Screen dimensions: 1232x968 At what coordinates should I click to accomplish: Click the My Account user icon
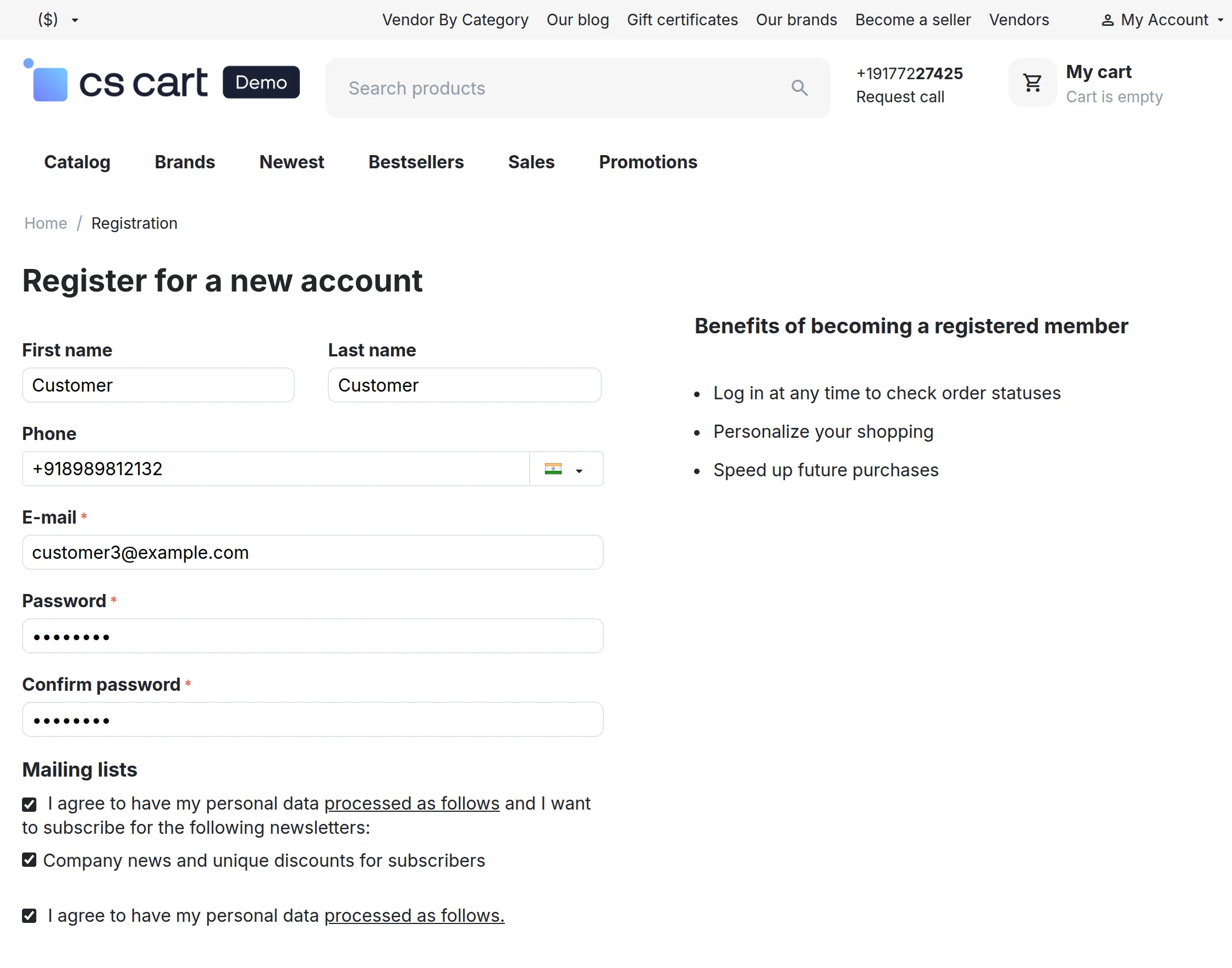(x=1107, y=20)
